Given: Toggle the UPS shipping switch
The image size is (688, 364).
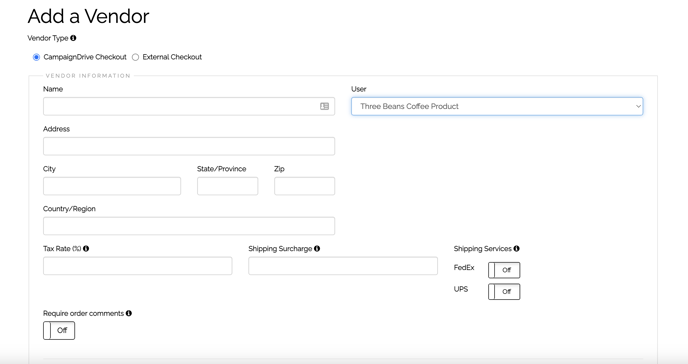Looking at the screenshot, I should pyautogui.click(x=504, y=292).
